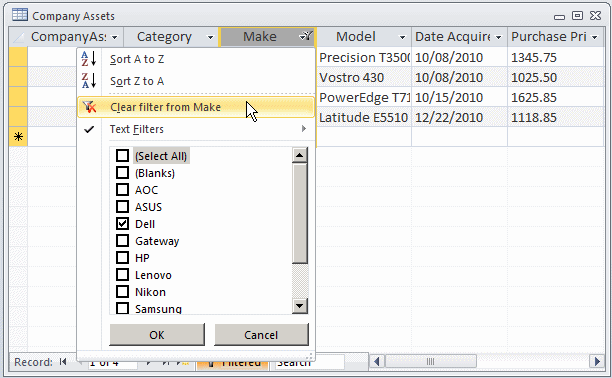Restore the Company Assets window
Viewport: 612px width, 378px height.
pyautogui.click(x=577, y=15)
